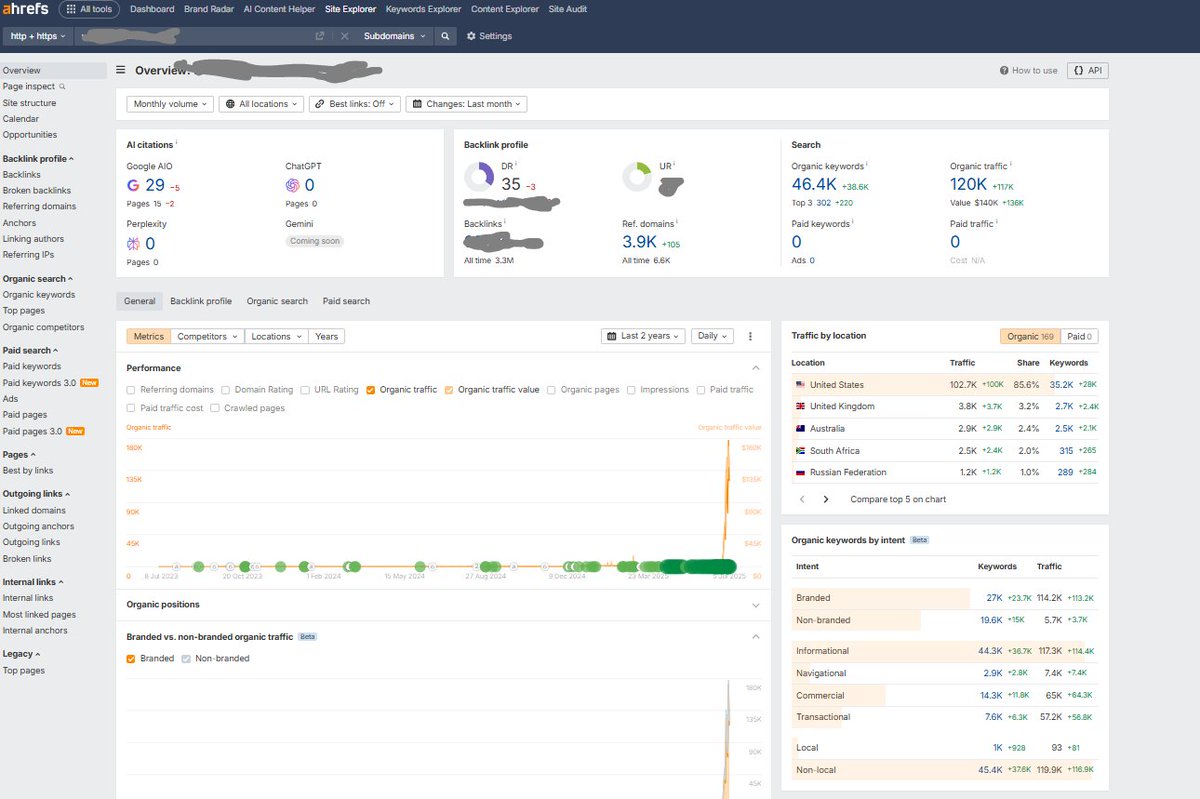Click the calendar icon in Changes filter
Viewport: 1200px width, 799px height.
coord(417,104)
